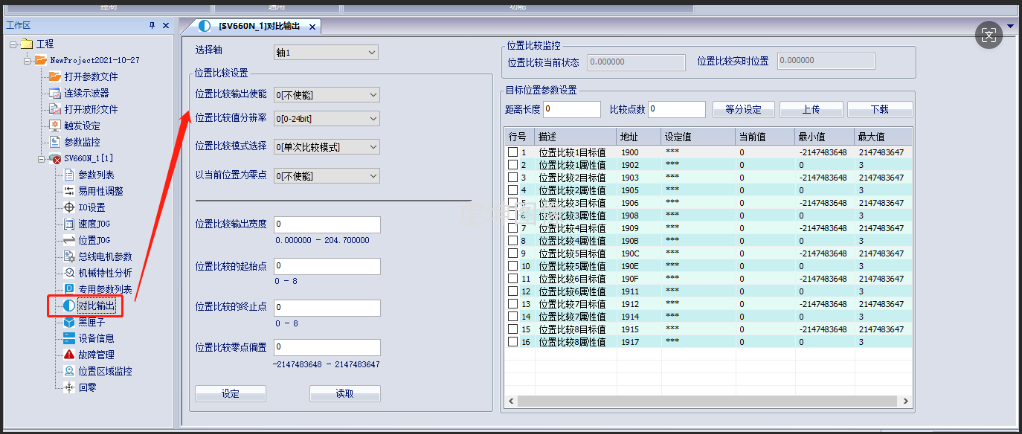This screenshot has height=434, width=1022.
Task: Check row 4 位置比较2属性值
Action: point(513,190)
